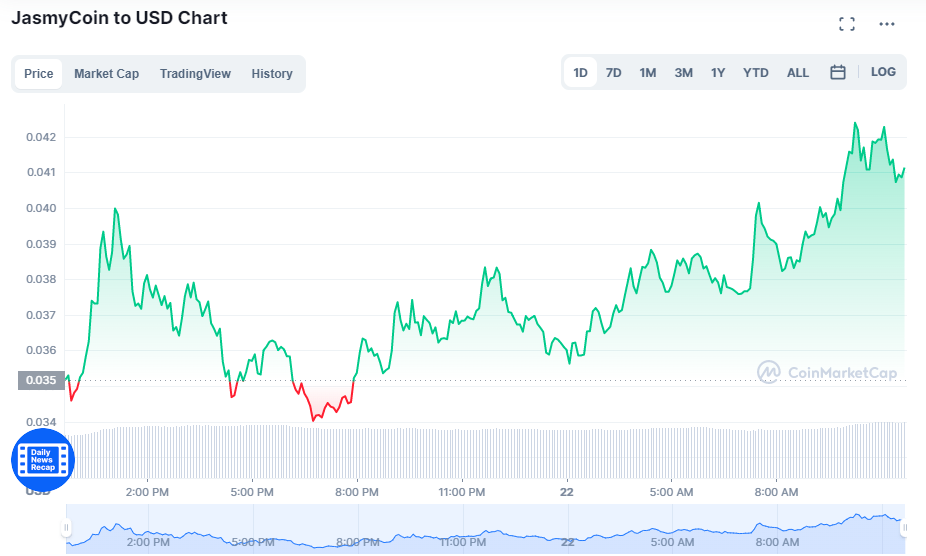The width and height of the screenshot is (926, 556).
Task: Click the 0.034 y-axis label
Action: pos(41,422)
